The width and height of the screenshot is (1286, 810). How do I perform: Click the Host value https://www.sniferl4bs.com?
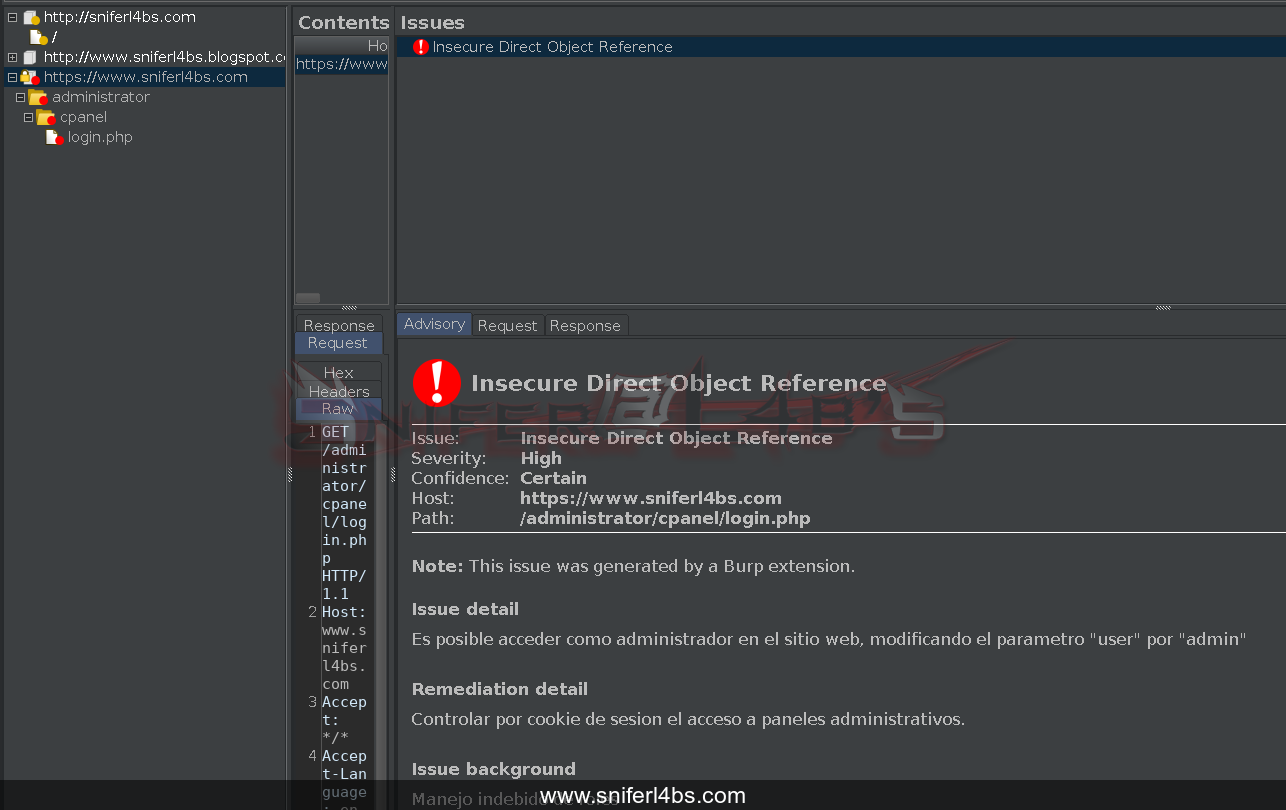click(651, 498)
